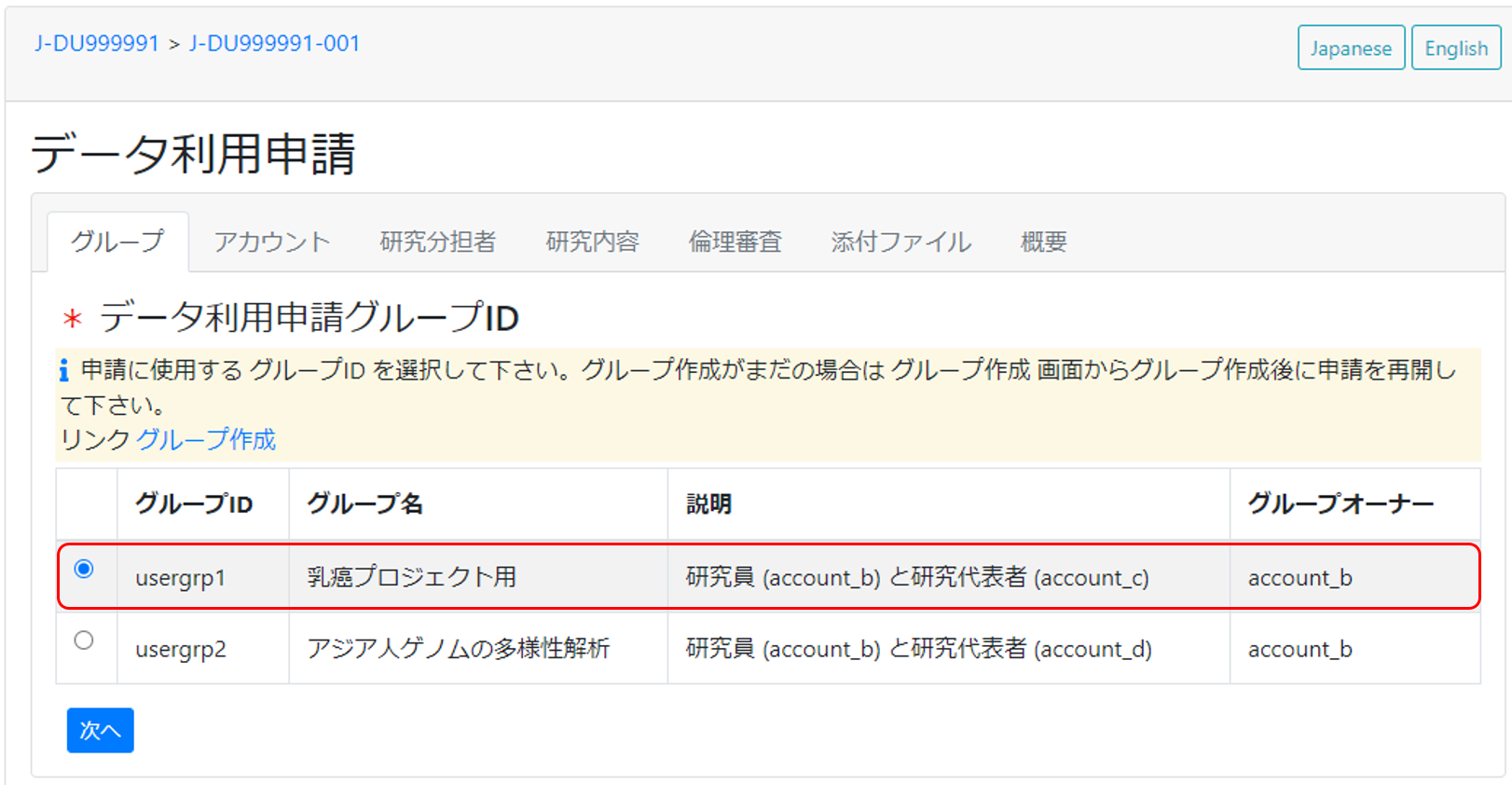Switch to the グループ tab
The height and width of the screenshot is (785, 1512).
117,241
